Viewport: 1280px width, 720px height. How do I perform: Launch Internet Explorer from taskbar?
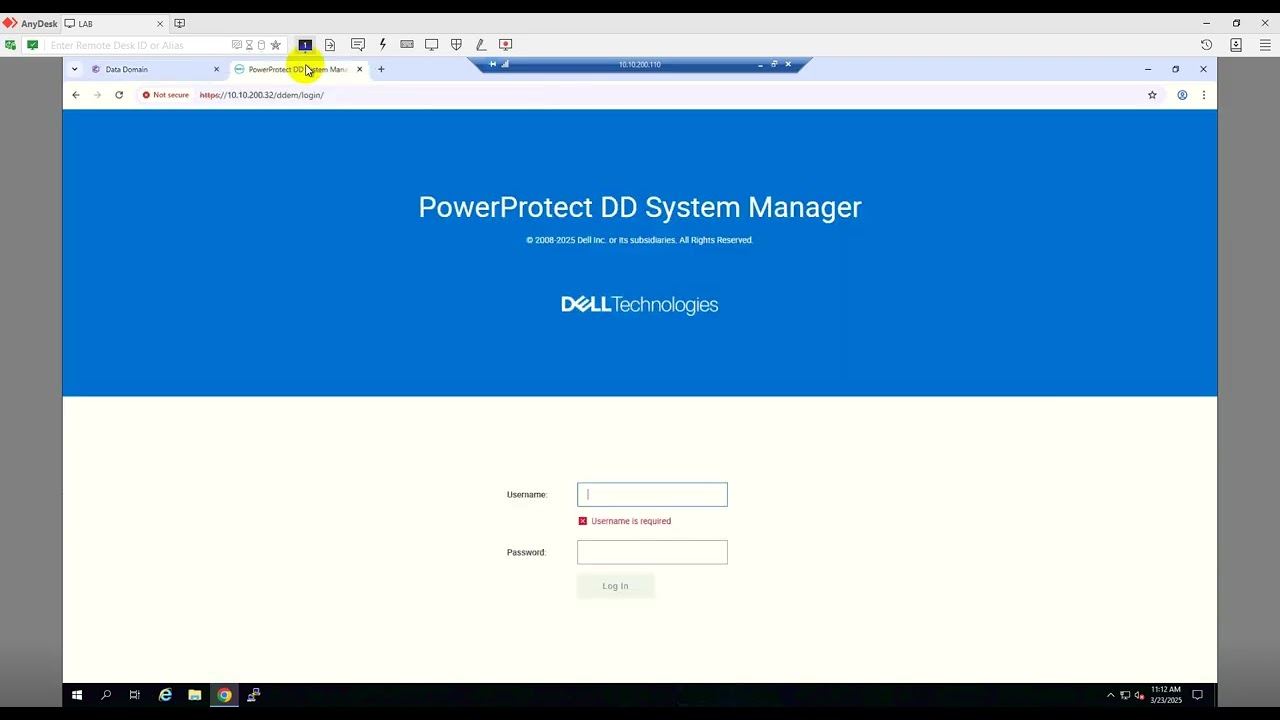click(x=165, y=695)
